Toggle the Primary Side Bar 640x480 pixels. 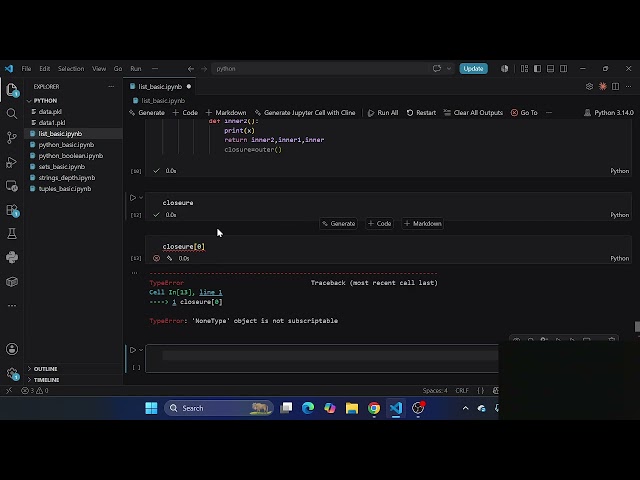tap(538, 69)
